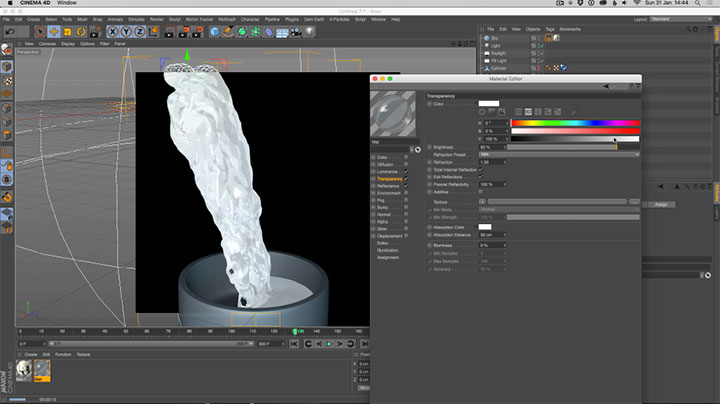Click the Absorption Distance stepper
The image size is (720, 404).
[505, 235]
